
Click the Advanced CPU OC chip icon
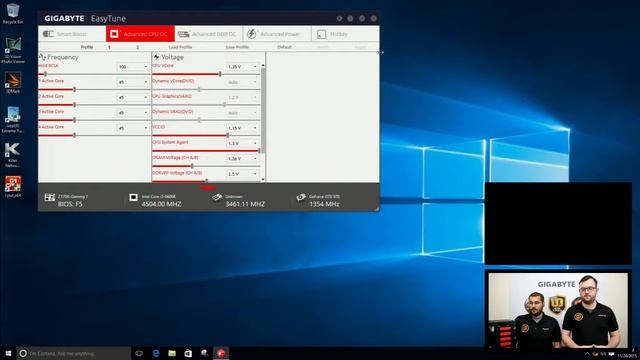tap(115, 34)
